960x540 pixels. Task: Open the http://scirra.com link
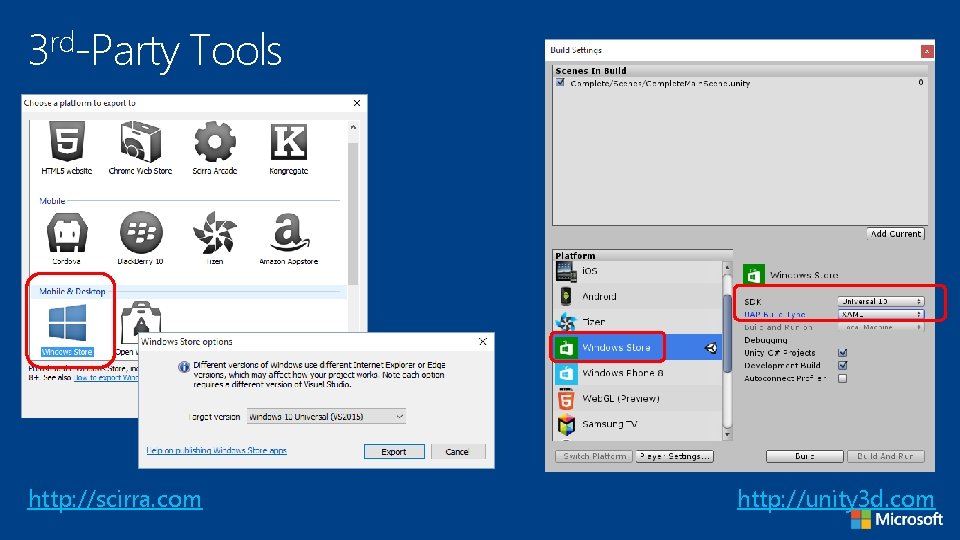pos(115,499)
